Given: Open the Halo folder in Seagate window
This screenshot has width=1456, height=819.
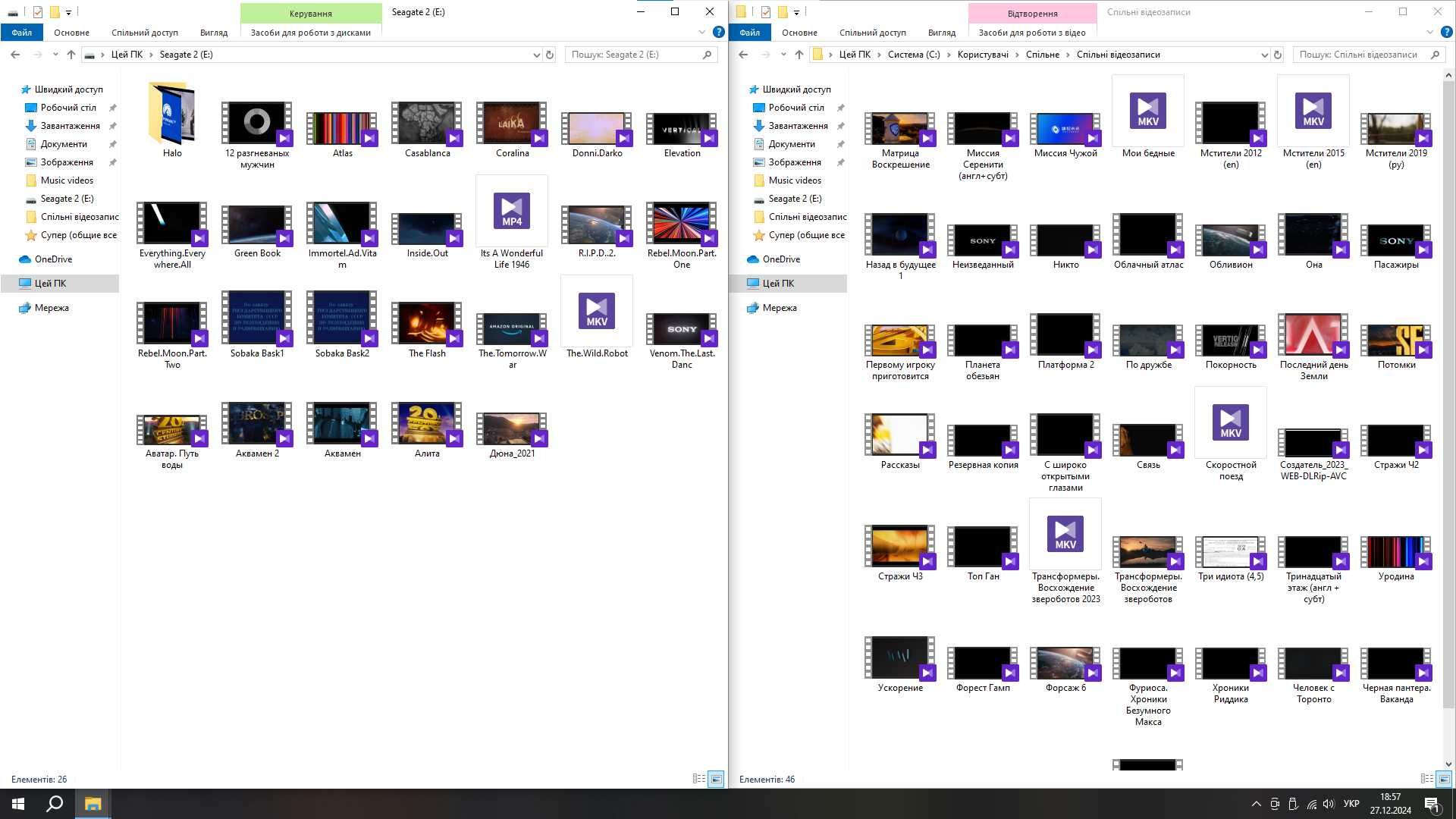Looking at the screenshot, I should point(172,114).
